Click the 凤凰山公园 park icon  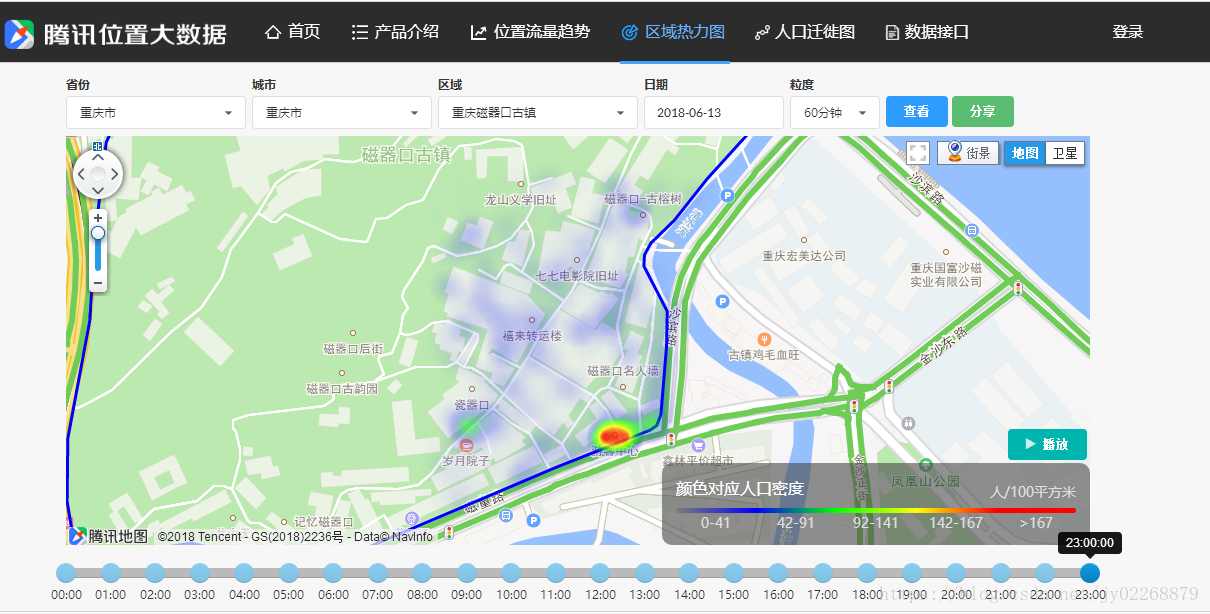point(926,465)
